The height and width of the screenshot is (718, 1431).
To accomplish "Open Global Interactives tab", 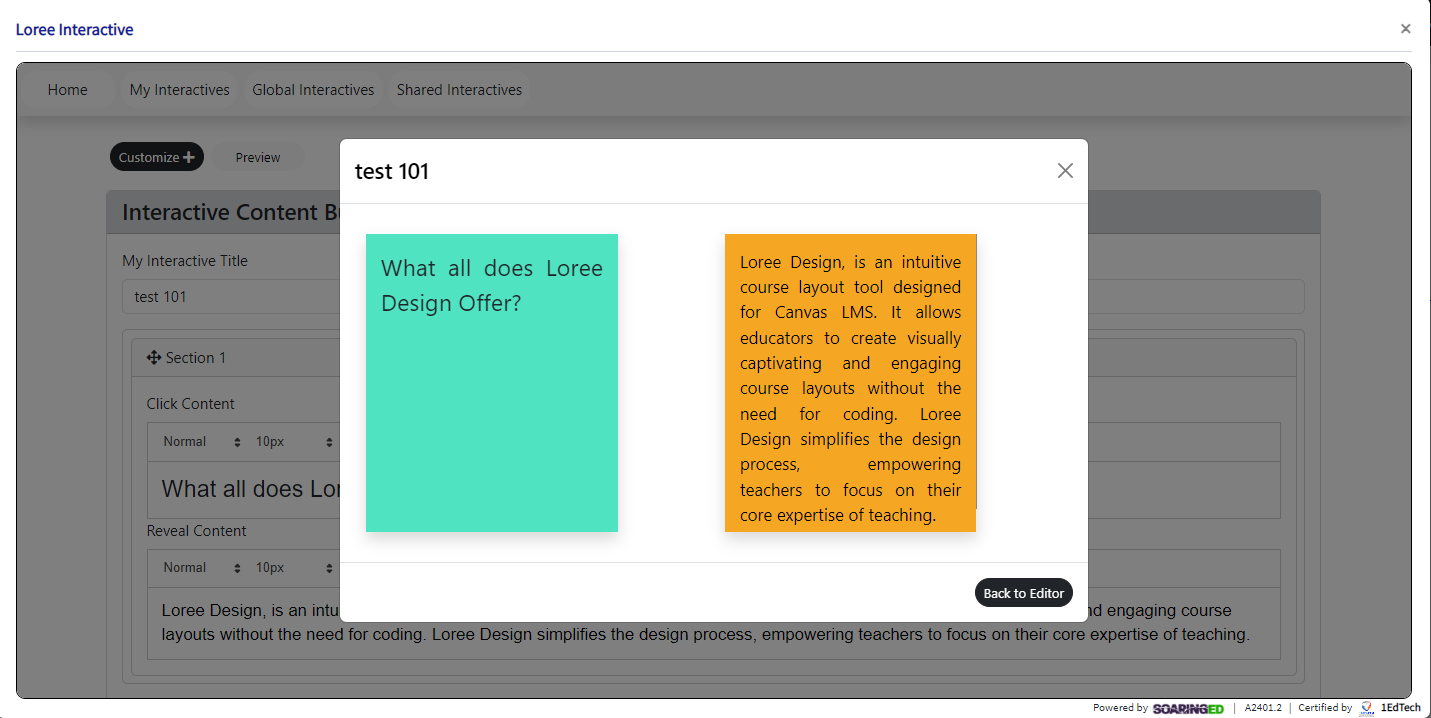I will (x=313, y=90).
